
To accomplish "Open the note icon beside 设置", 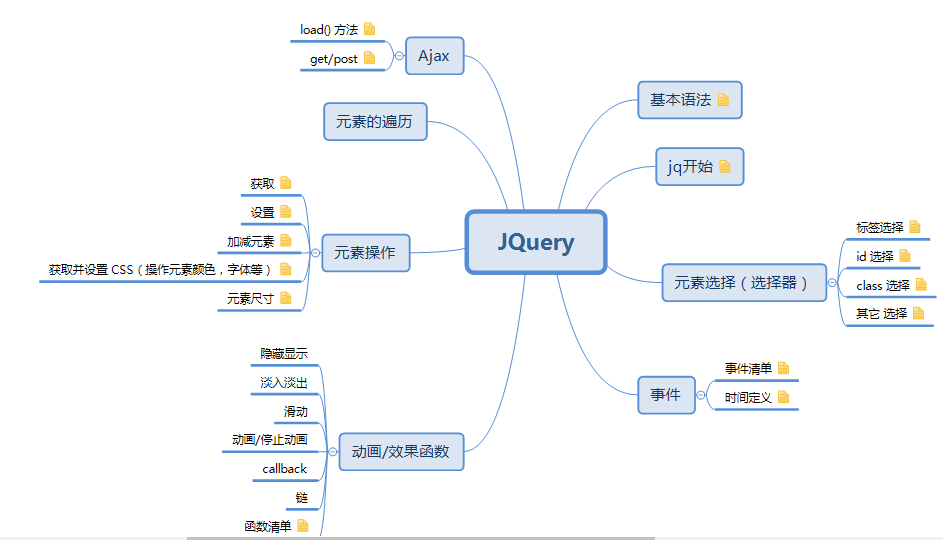I will click(x=286, y=212).
